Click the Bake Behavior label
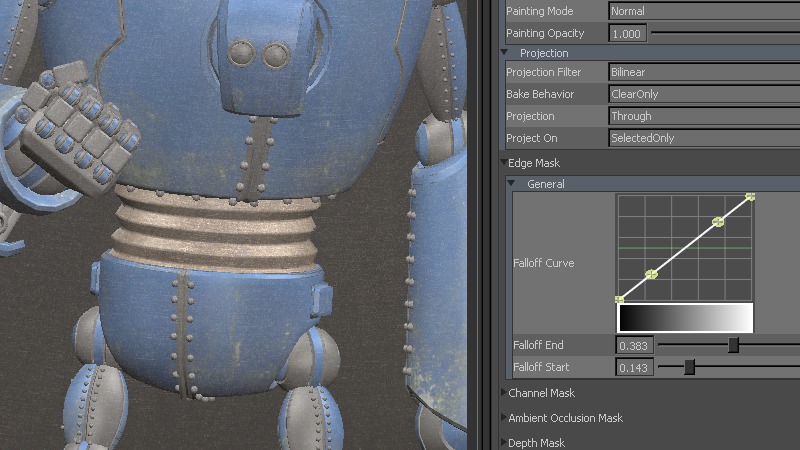The image size is (800, 450). pyautogui.click(x=540, y=94)
